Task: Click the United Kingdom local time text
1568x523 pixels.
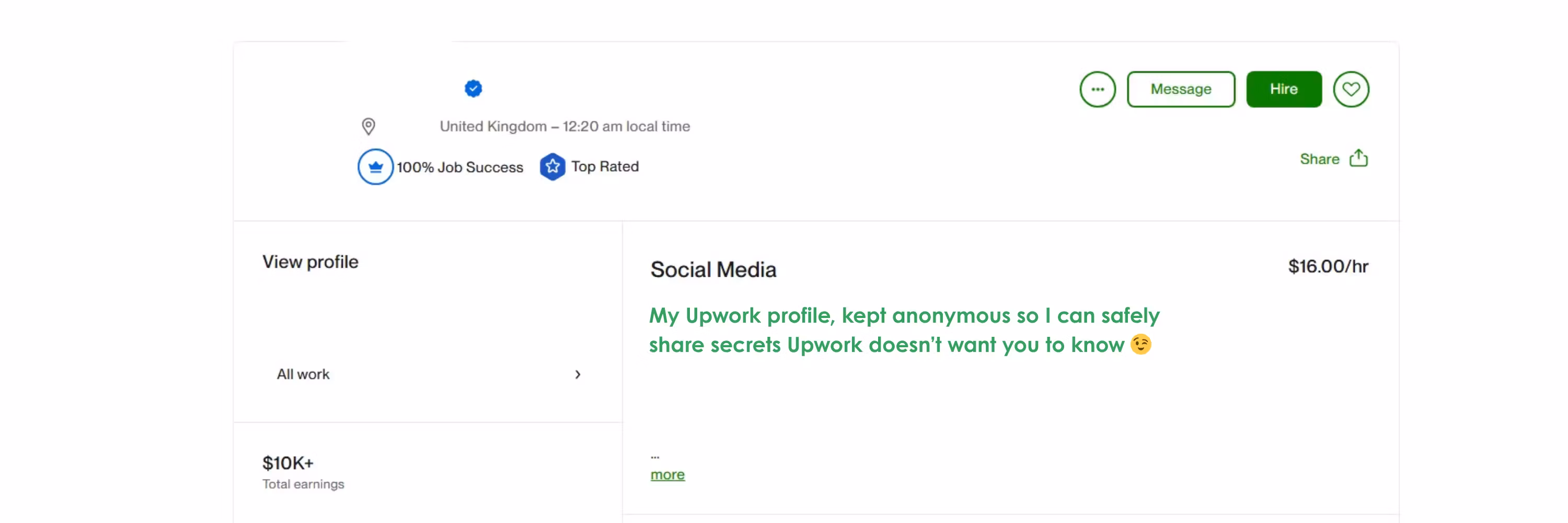Action: [564, 127]
